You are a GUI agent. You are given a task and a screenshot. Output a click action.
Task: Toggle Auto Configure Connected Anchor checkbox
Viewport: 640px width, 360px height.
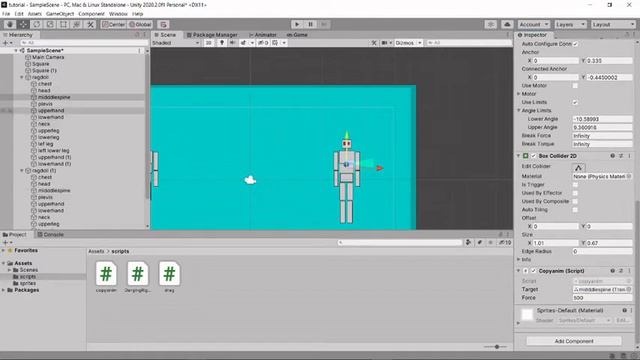click(575, 44)
